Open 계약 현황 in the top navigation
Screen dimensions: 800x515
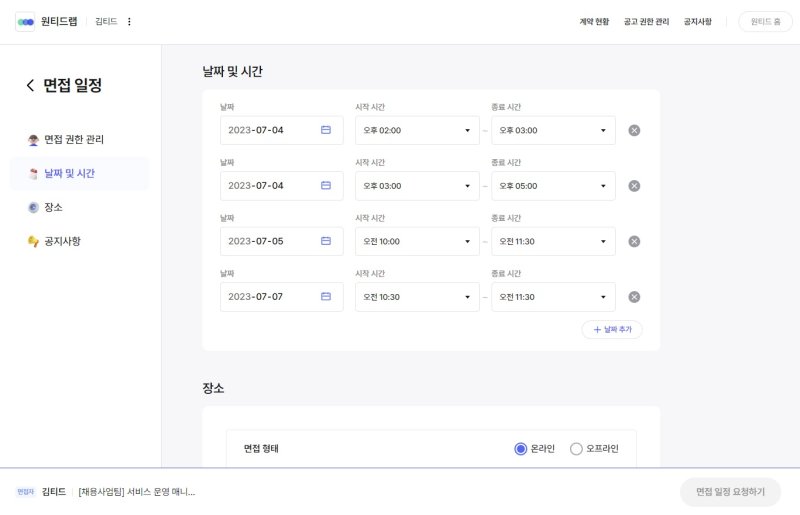click(594, 22)
